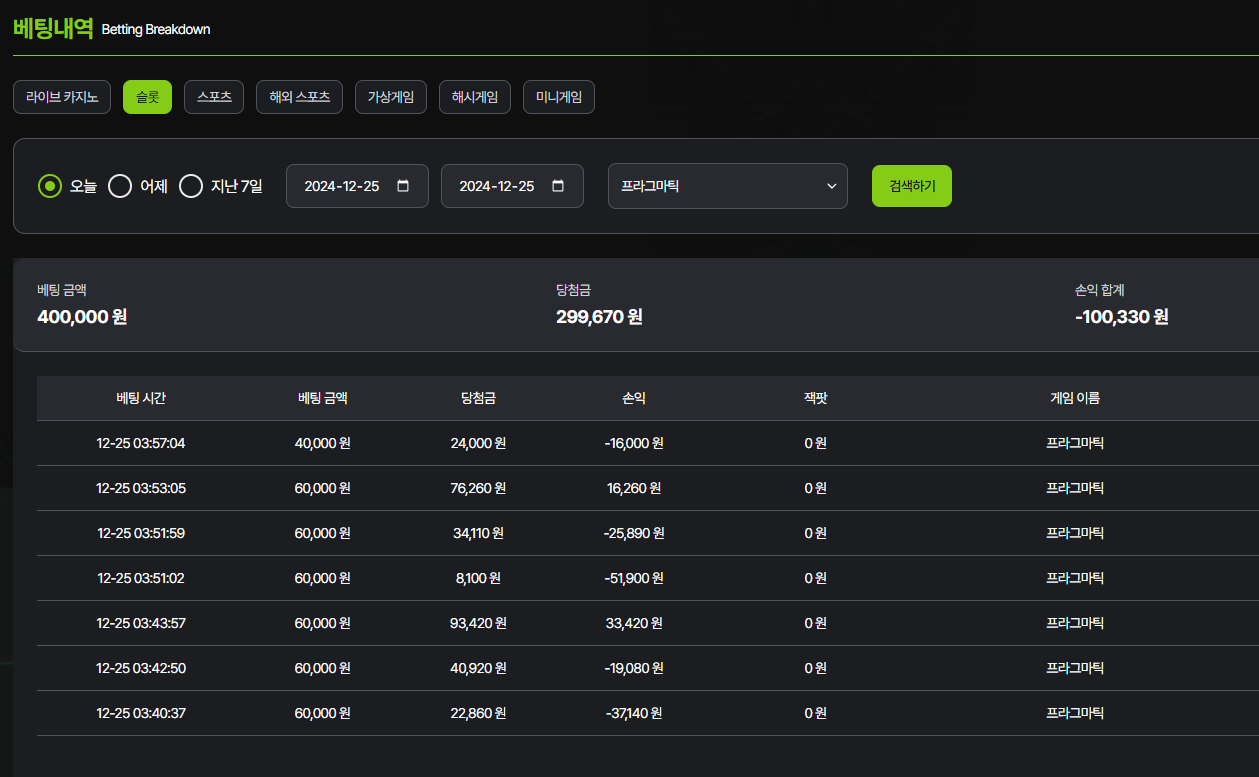Click the 잭팟 column header
The height and width of the screenshot is (777, 1259).
[815, 398]
